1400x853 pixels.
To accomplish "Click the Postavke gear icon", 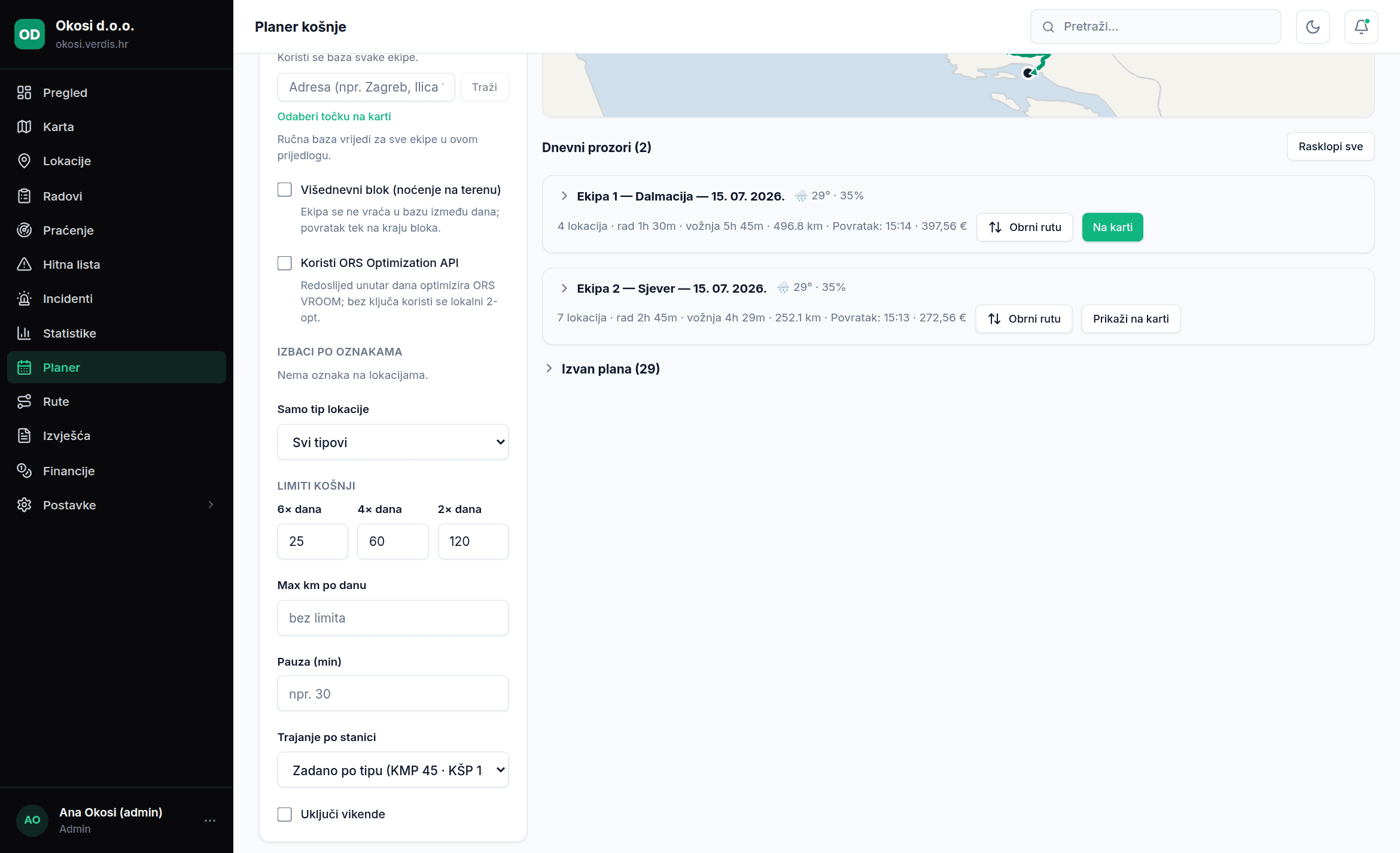I will pyautogui.click(x=24, y=505).
